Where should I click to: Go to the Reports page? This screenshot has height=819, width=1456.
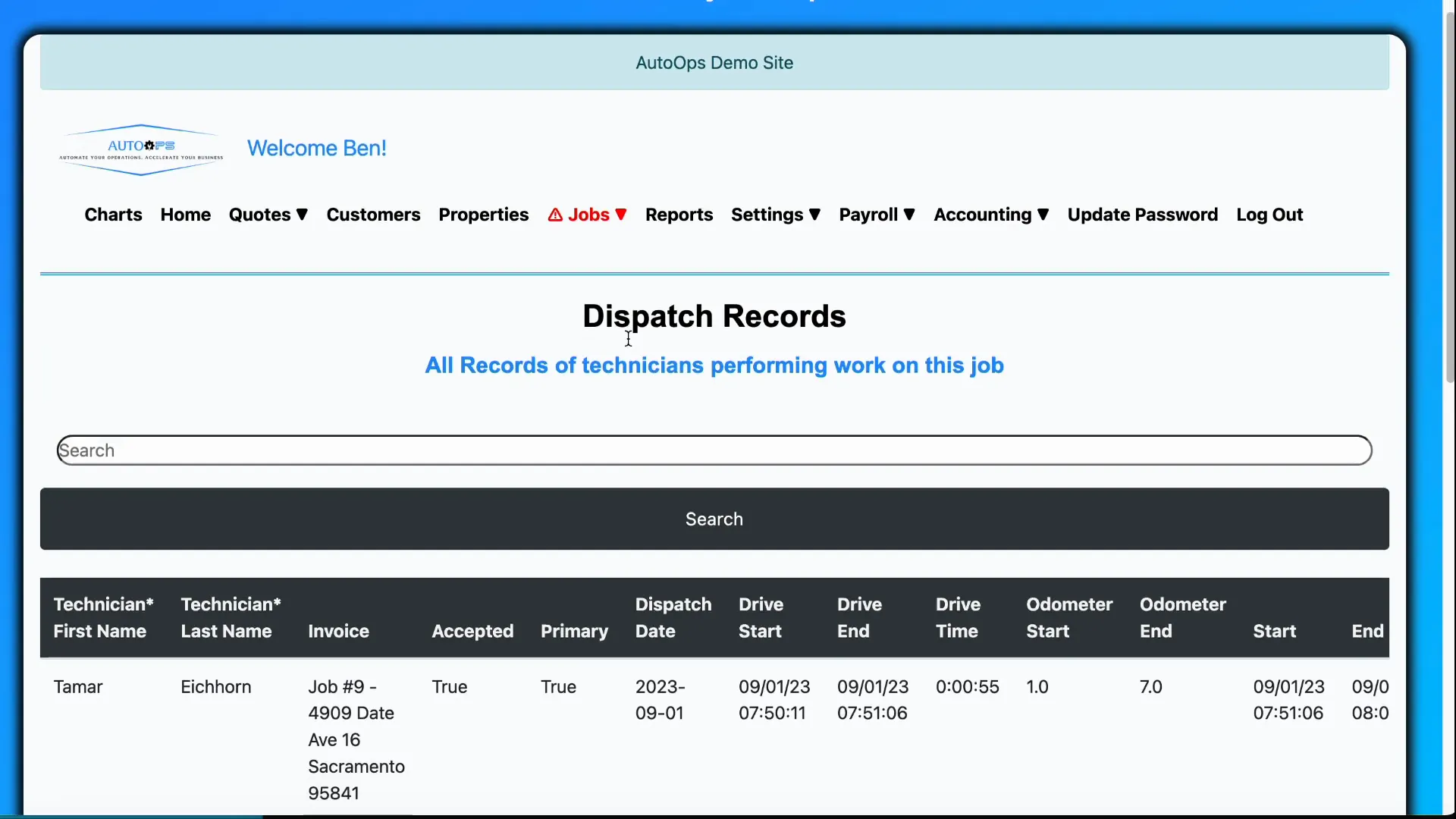(678, 215)
